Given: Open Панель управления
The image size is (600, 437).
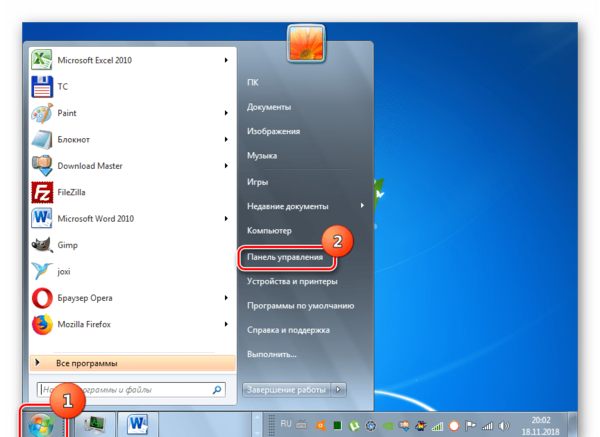Looking at the screenshot, I should point(285,257).
